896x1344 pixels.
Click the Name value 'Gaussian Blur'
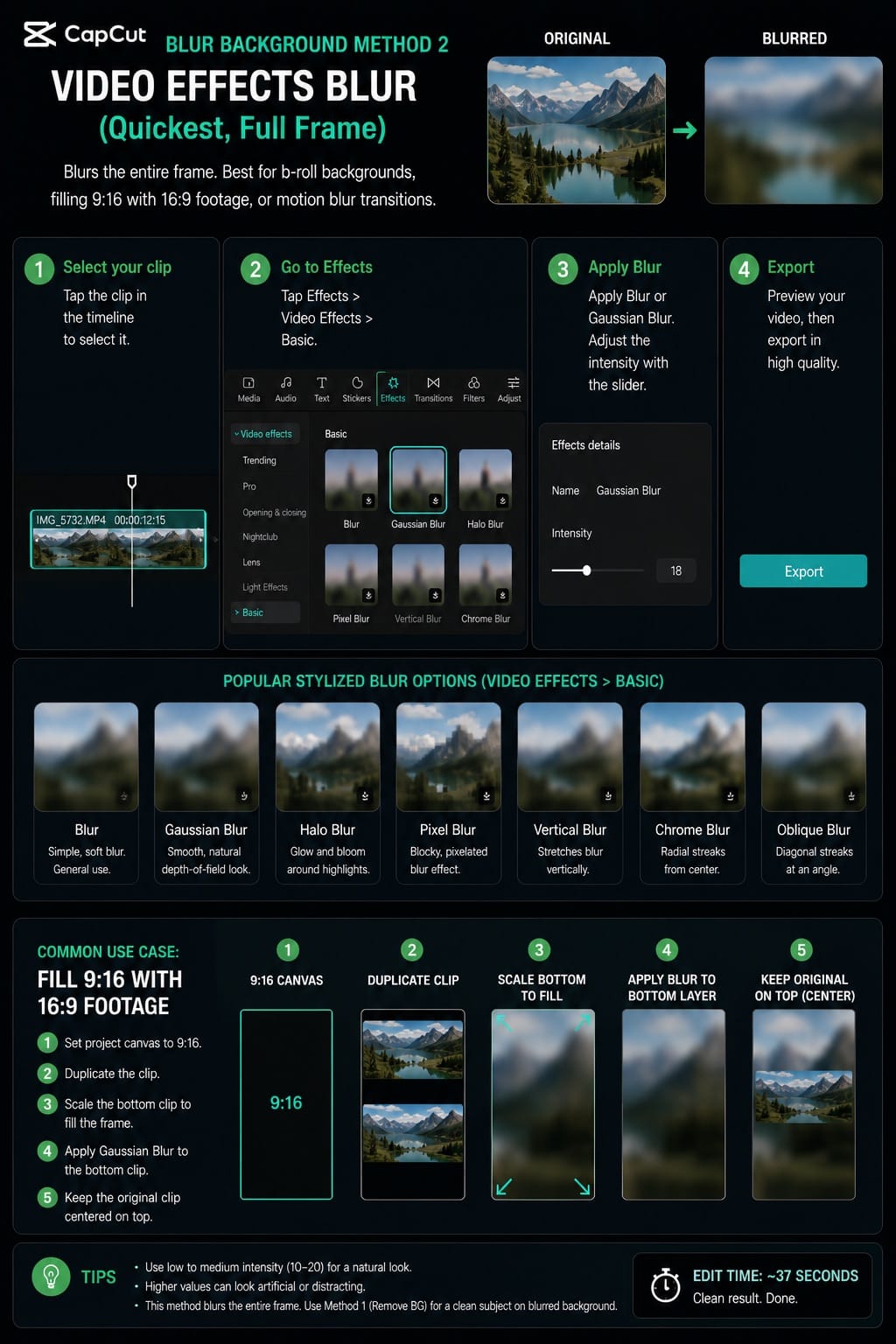(628, 491)
